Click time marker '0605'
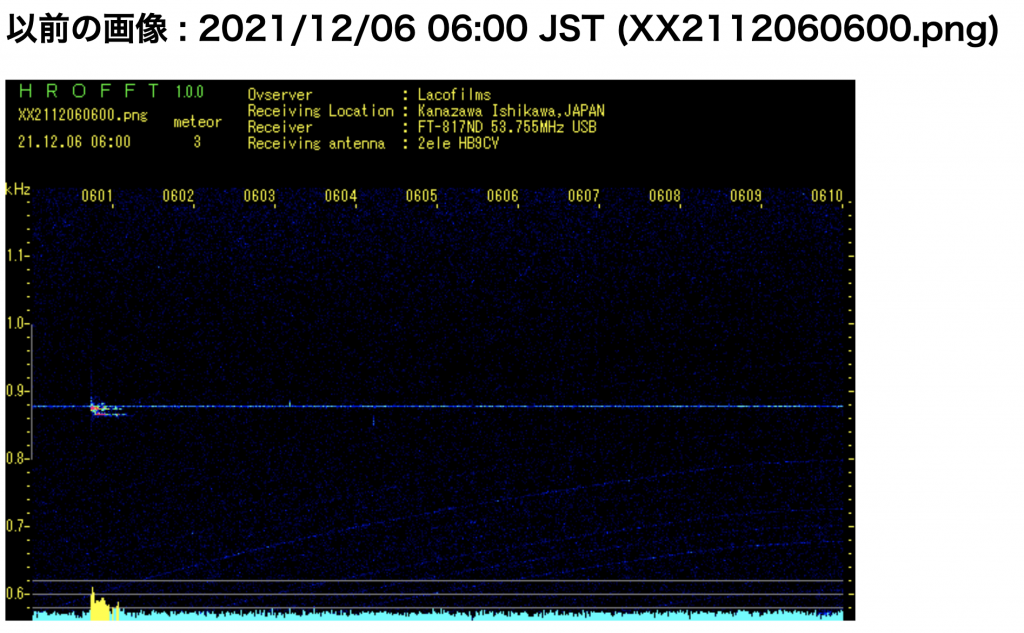The image size is (1024, 633). pos(421,196)
